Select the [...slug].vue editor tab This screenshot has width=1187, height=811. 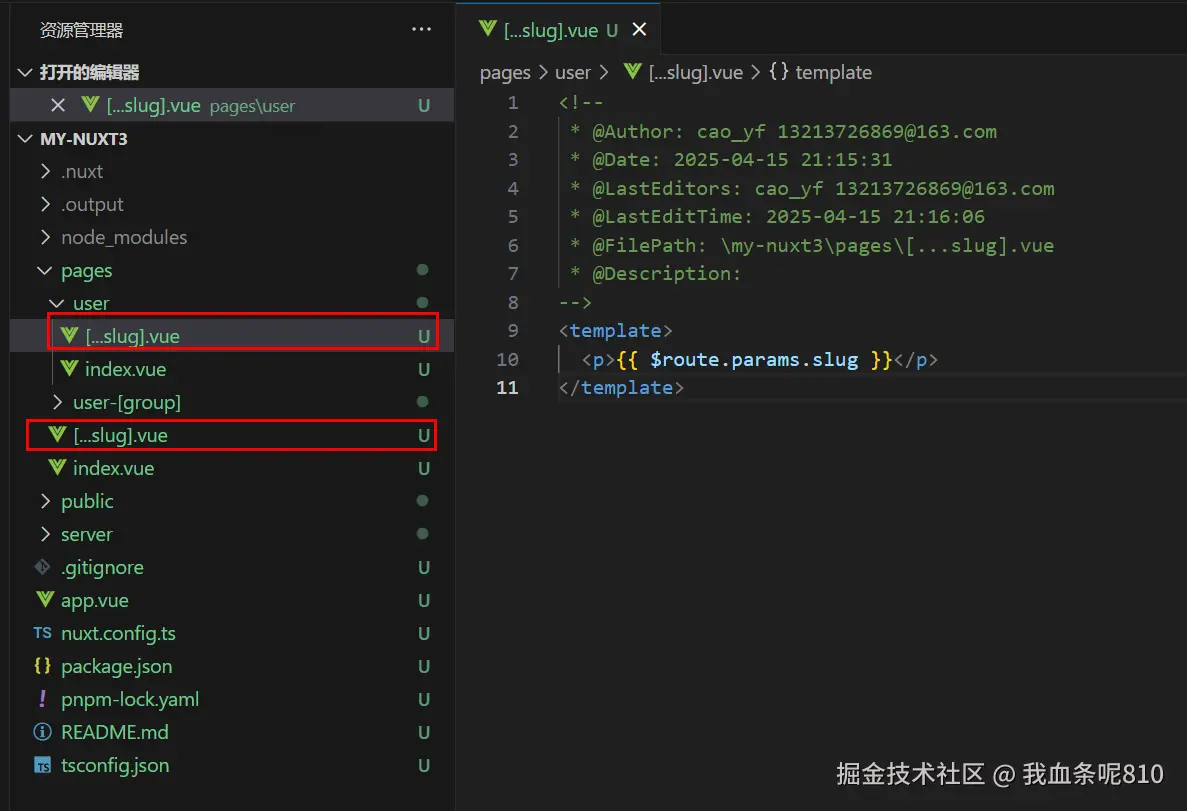click(550, 30)
